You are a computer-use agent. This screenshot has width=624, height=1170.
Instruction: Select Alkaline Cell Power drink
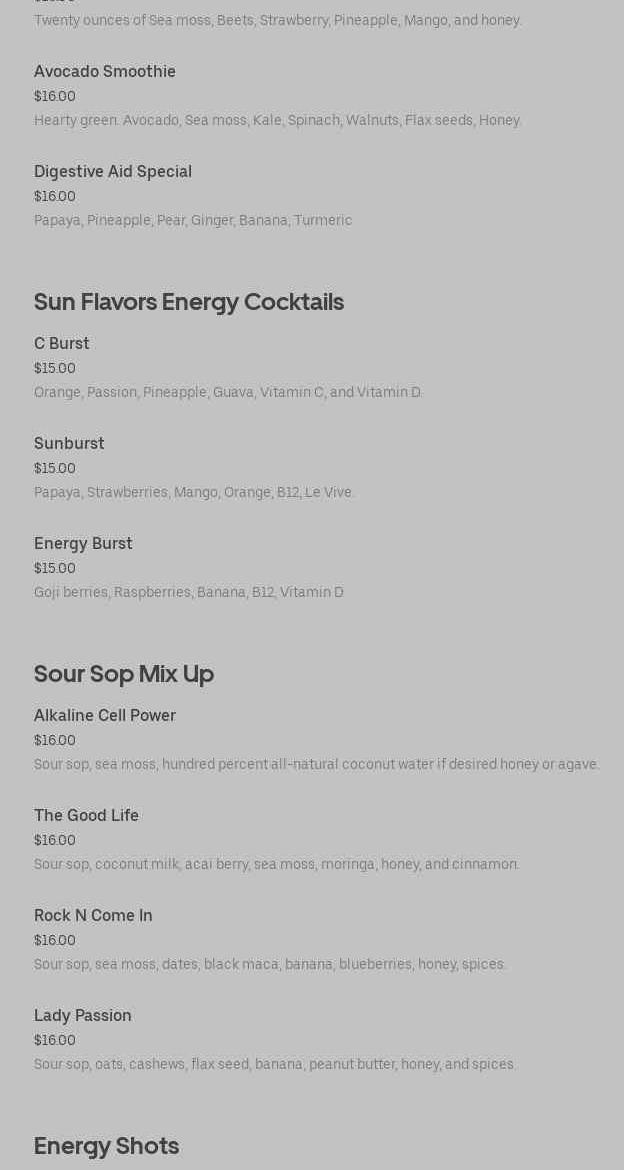105,715
